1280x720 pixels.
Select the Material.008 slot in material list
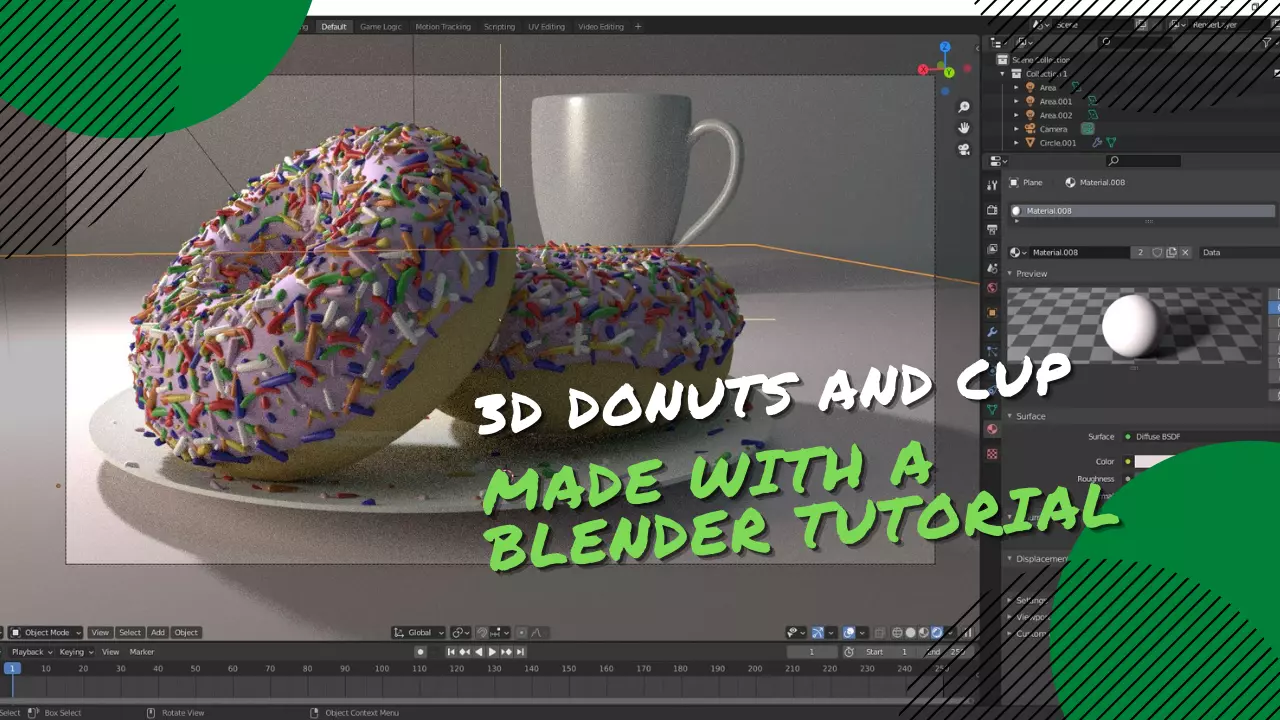[x=1142, y=211]
